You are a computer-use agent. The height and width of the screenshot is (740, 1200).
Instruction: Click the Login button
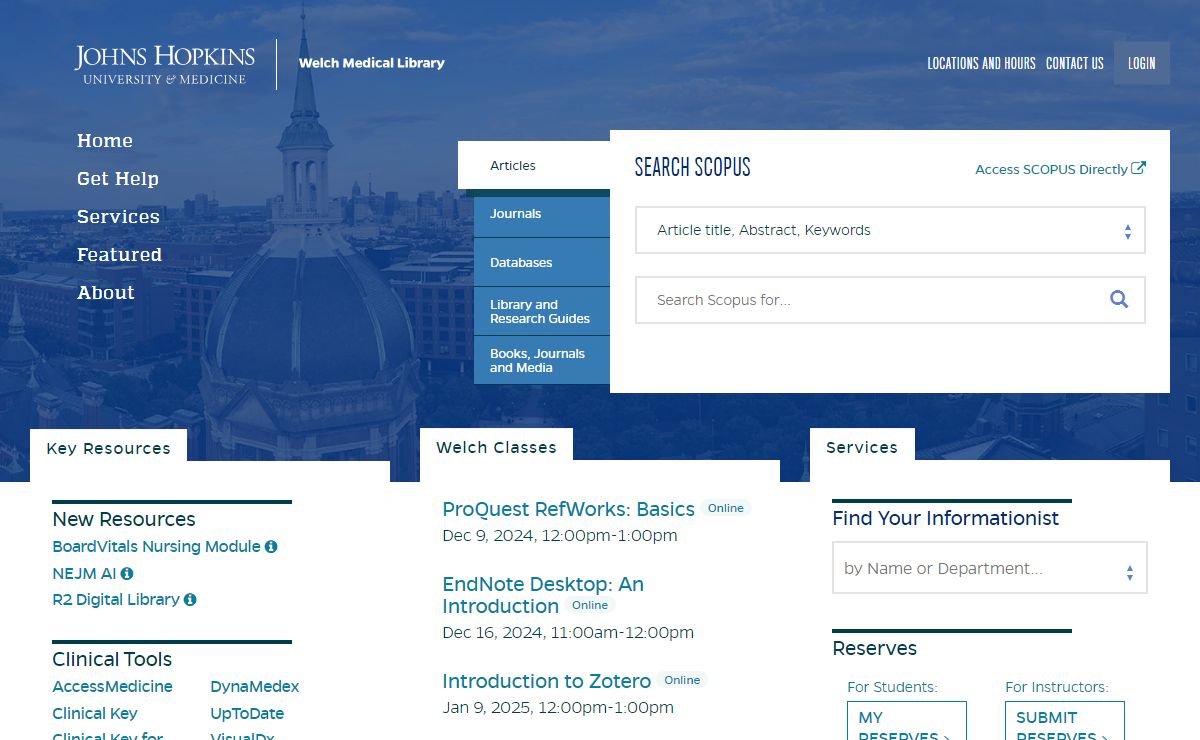1142,63
